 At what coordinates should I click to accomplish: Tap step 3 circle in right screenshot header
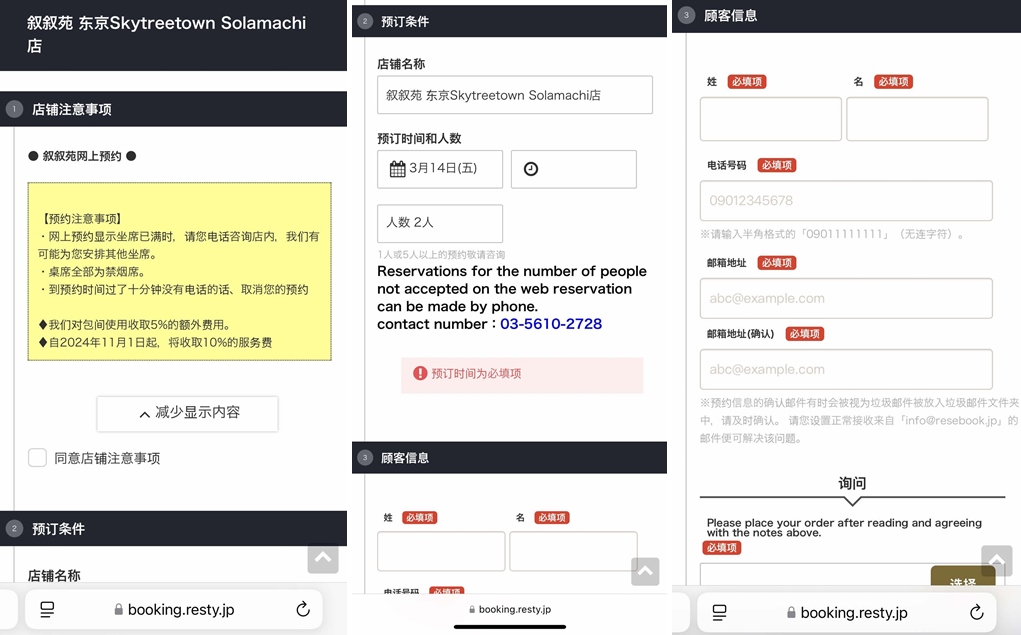point(686,15)
